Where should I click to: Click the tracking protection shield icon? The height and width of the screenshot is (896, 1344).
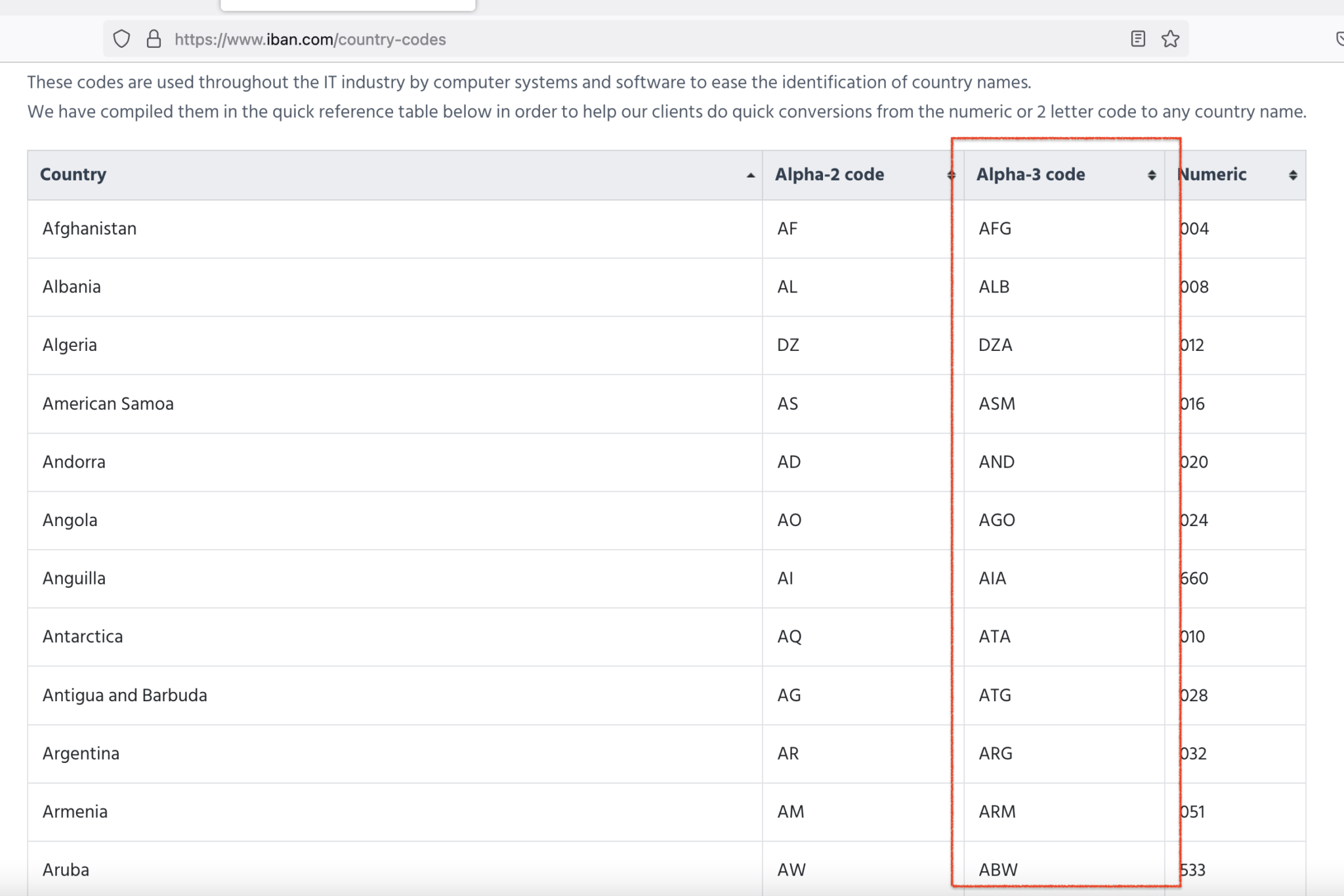[x=121, y=39]
